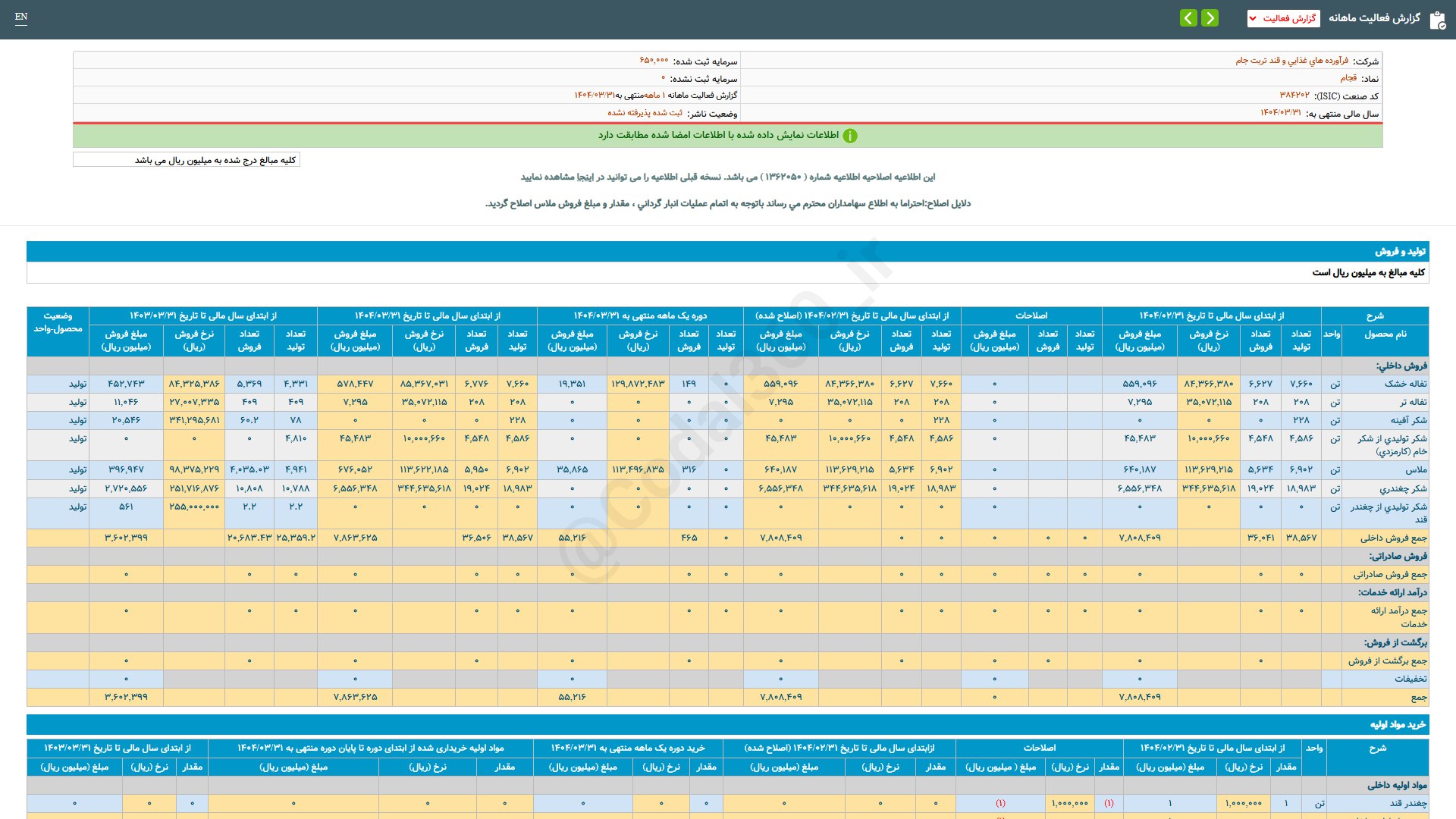
Task: Open the previous notice via the اینجا link
Action: [x=585, y=177]
